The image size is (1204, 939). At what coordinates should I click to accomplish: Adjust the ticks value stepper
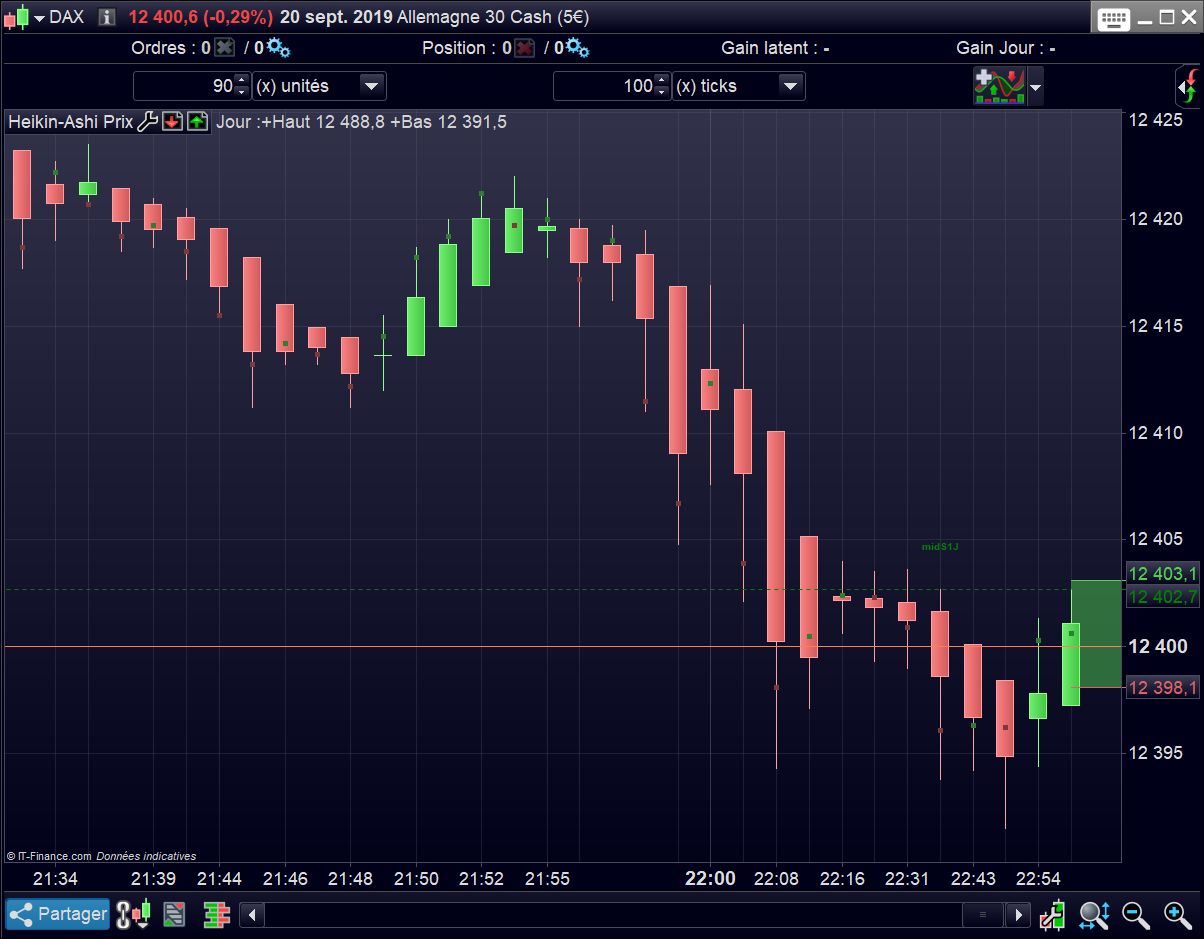[661, 86]
